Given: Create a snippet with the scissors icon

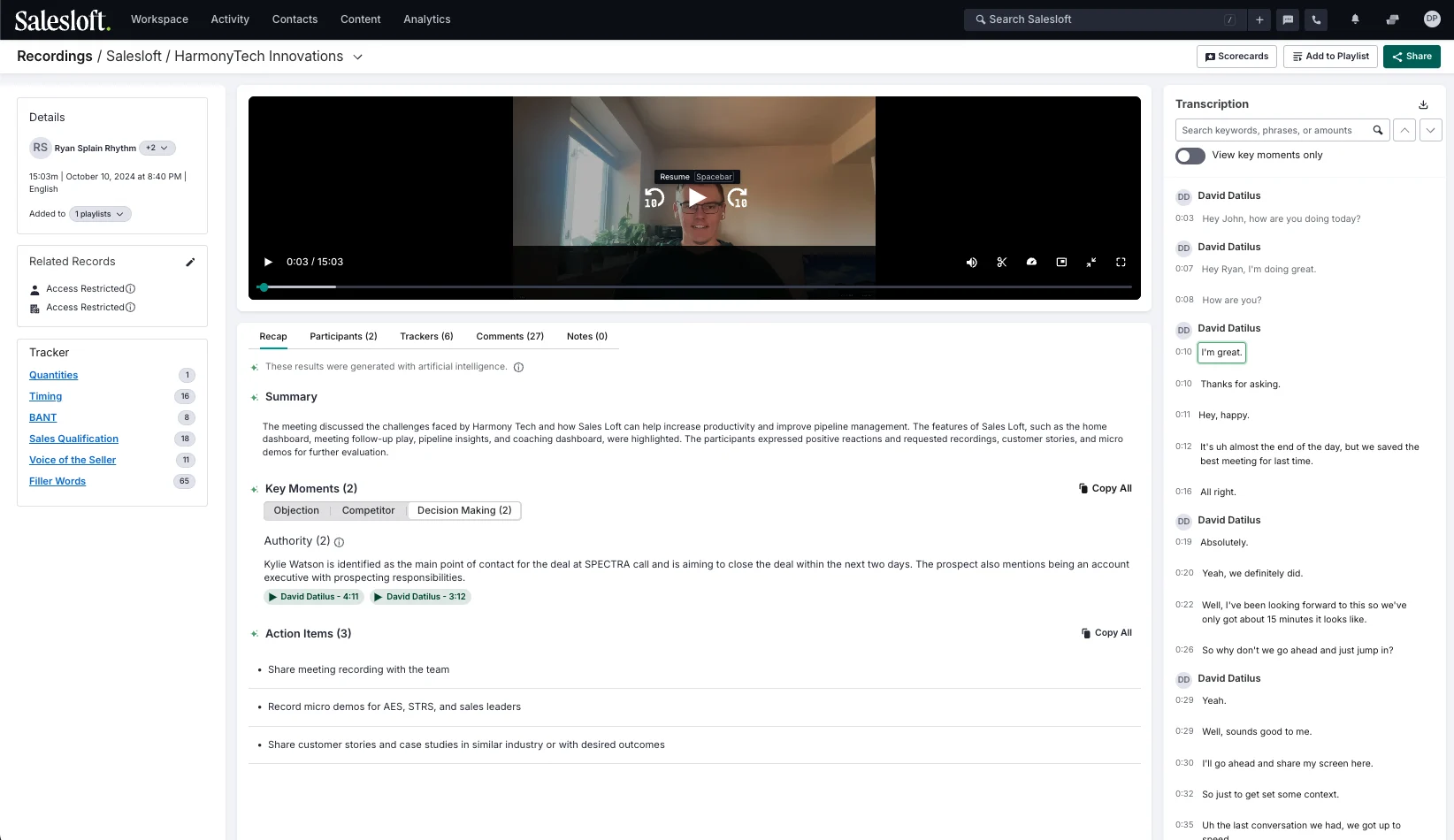Looking at the screenshot, I should click(x=1001, y=262).
